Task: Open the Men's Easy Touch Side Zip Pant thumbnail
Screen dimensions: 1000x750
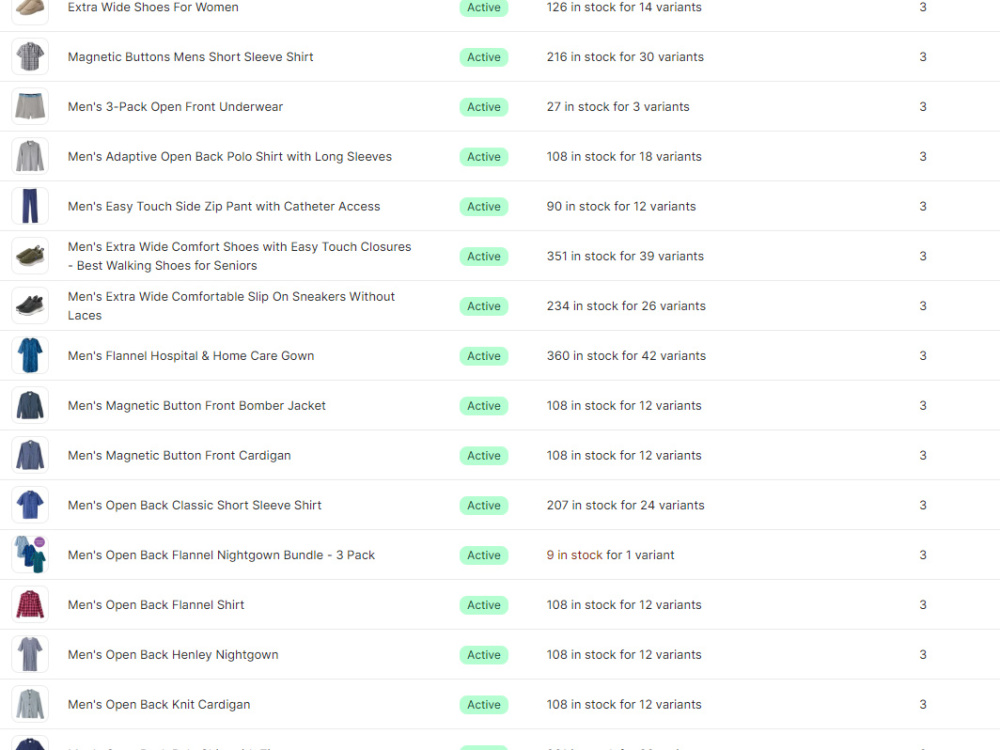Action: 30,206
